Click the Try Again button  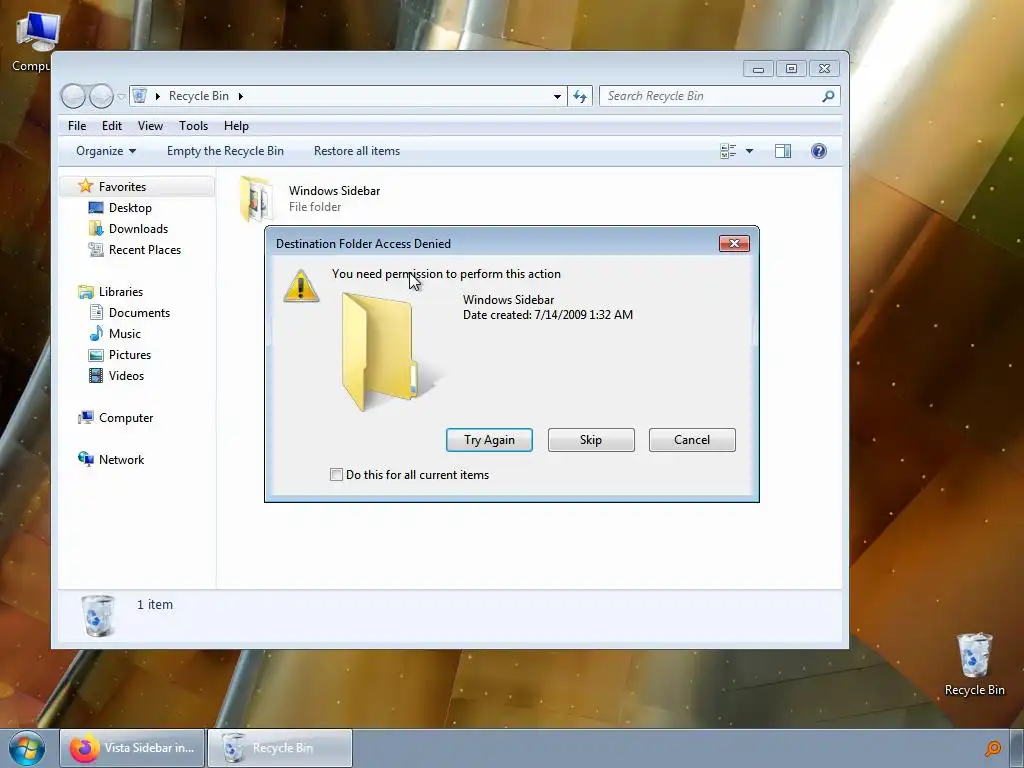(x=489, y=440)
